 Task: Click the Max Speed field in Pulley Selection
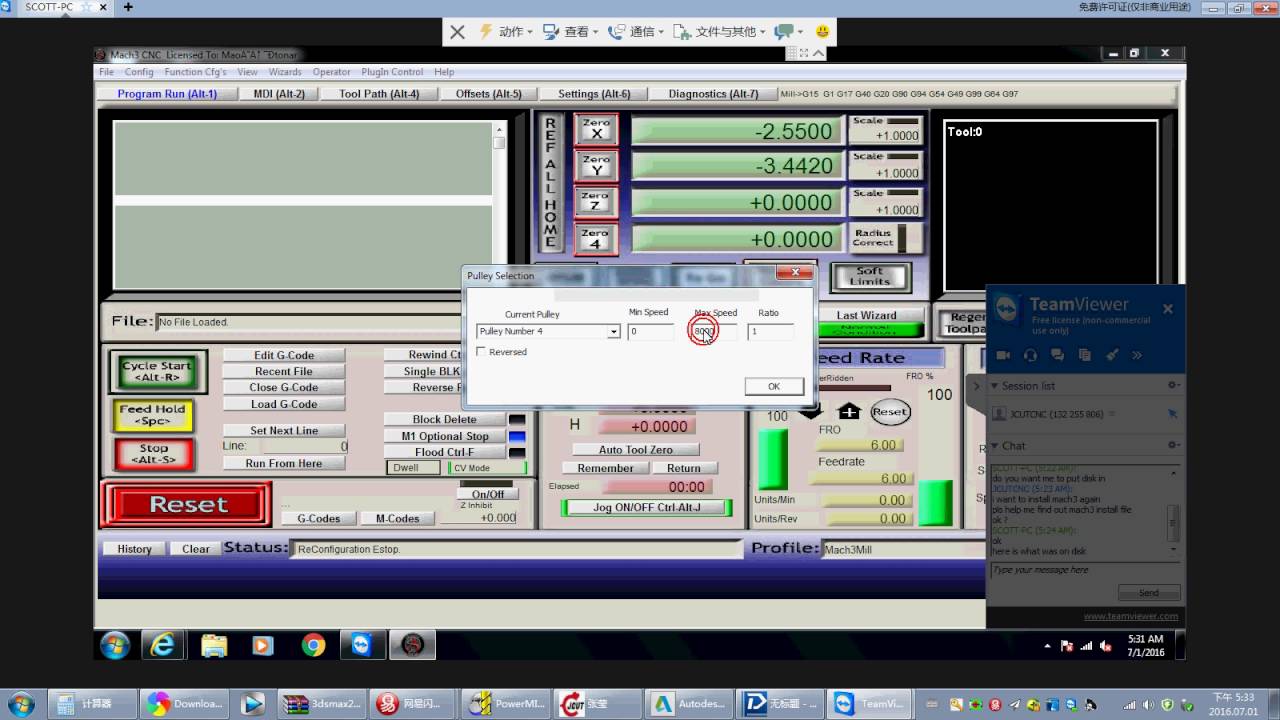(x=714, y=331)
